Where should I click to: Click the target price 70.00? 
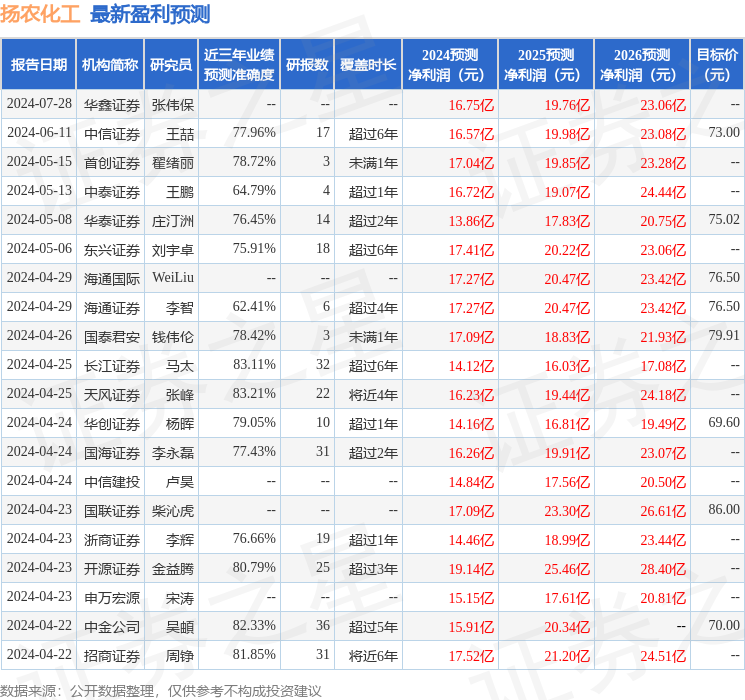pyautogui.click(x=724, y=625)
